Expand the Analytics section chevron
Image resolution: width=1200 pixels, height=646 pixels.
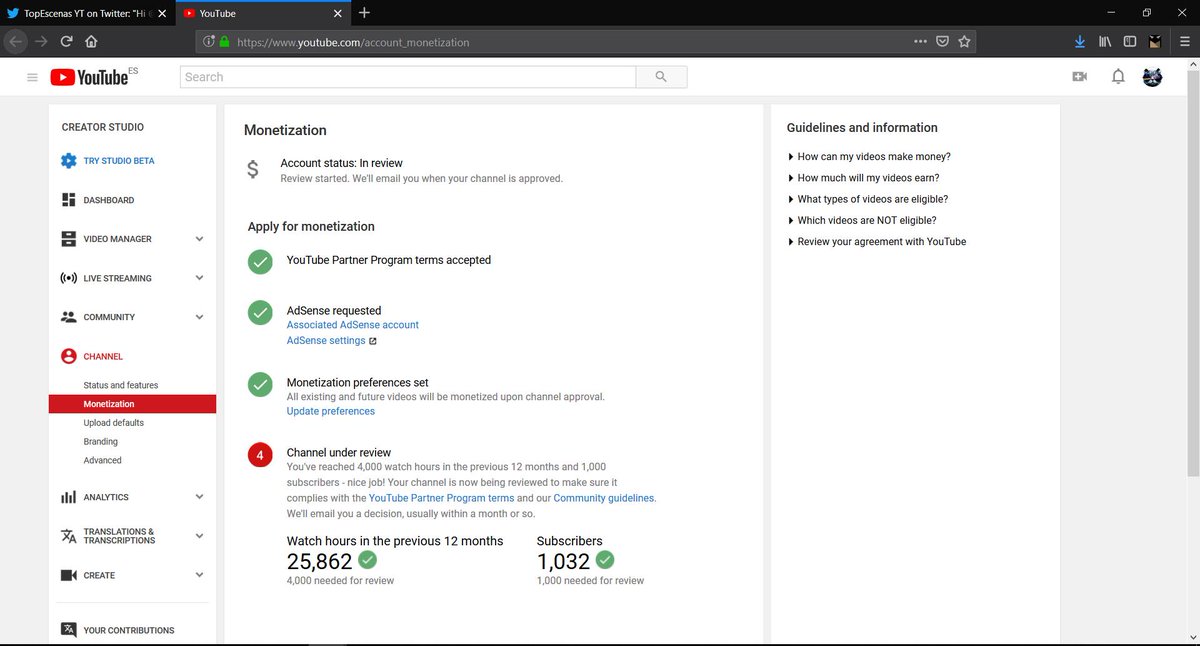point(199,497)
